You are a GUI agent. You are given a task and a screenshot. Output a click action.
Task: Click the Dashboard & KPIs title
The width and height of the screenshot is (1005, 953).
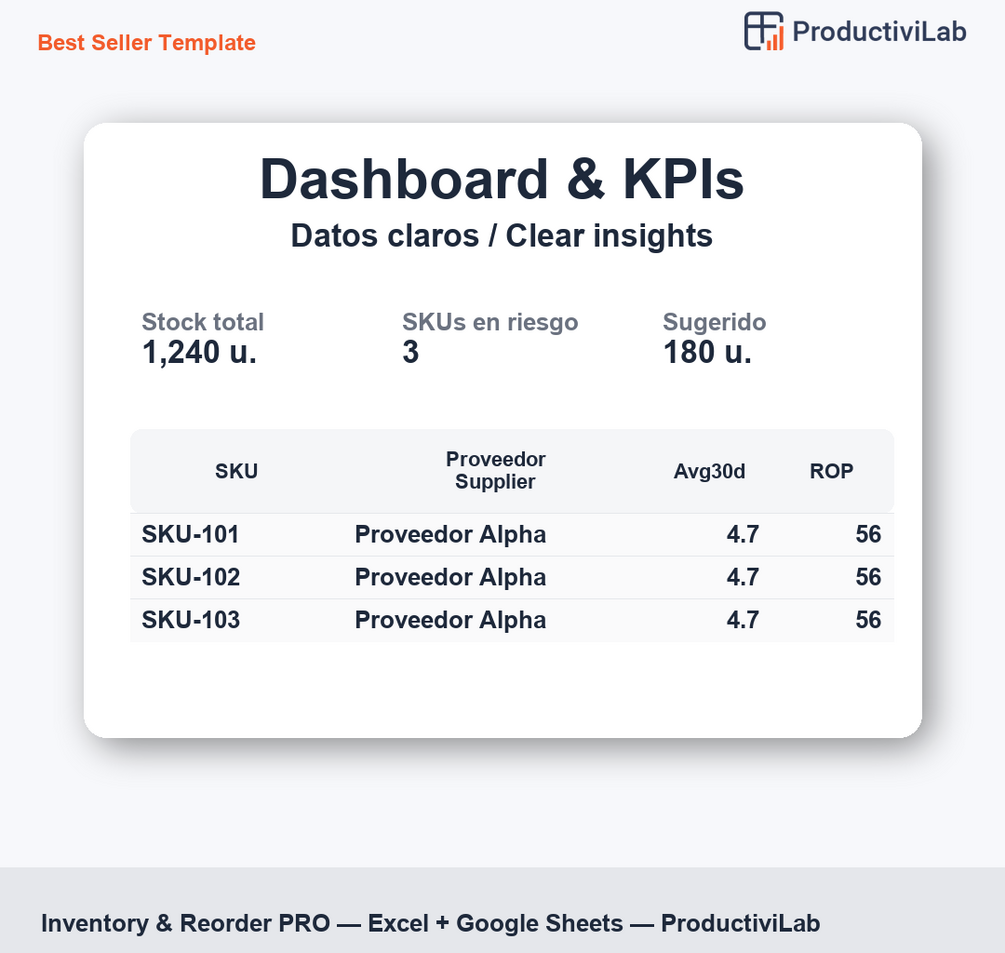[502, 180]
